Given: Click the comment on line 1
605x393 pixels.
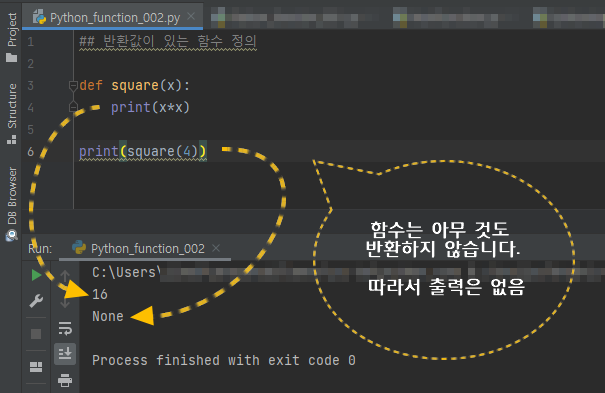Looking at the screenshot, I should click(168, 41).
